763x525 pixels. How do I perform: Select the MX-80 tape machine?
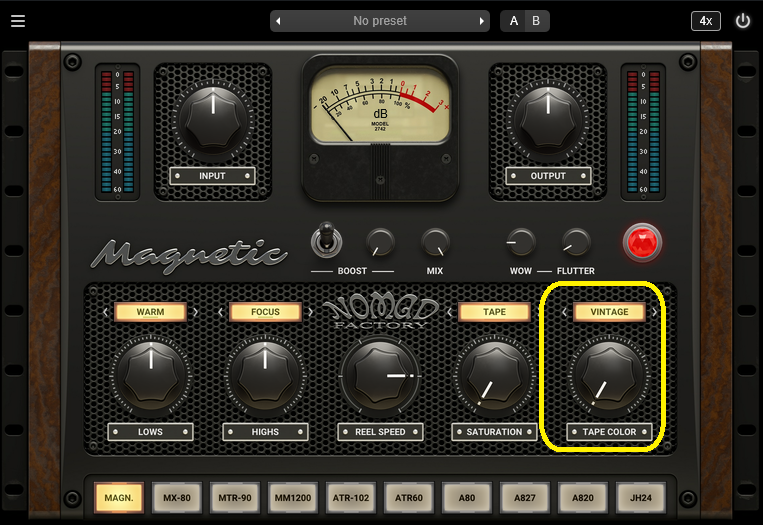[177, 498]
